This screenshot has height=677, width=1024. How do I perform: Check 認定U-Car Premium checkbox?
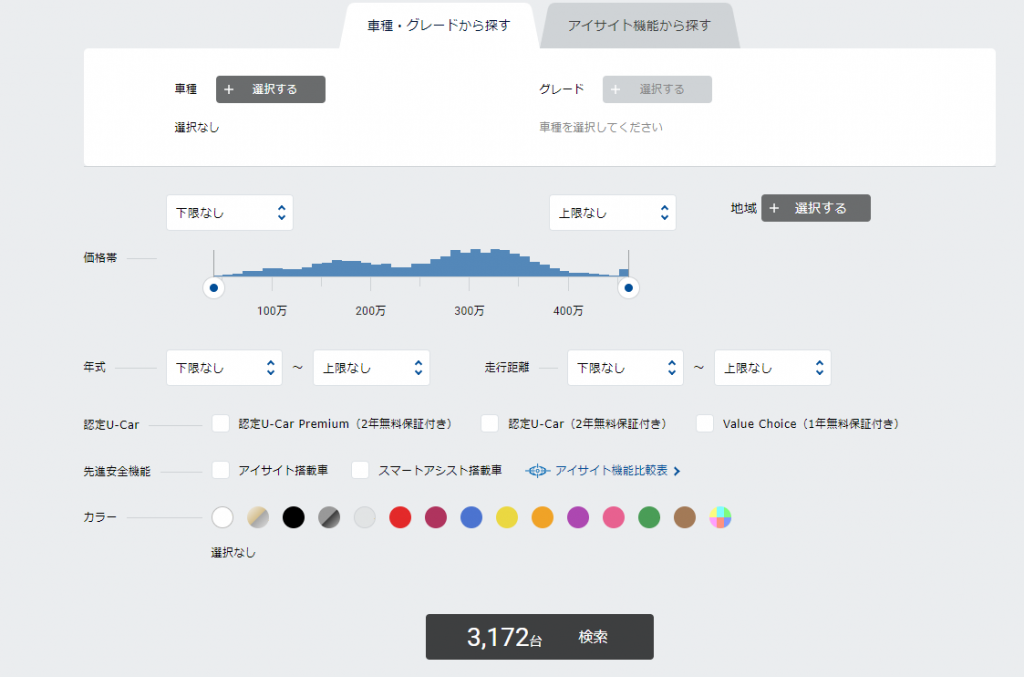[221, 424]
